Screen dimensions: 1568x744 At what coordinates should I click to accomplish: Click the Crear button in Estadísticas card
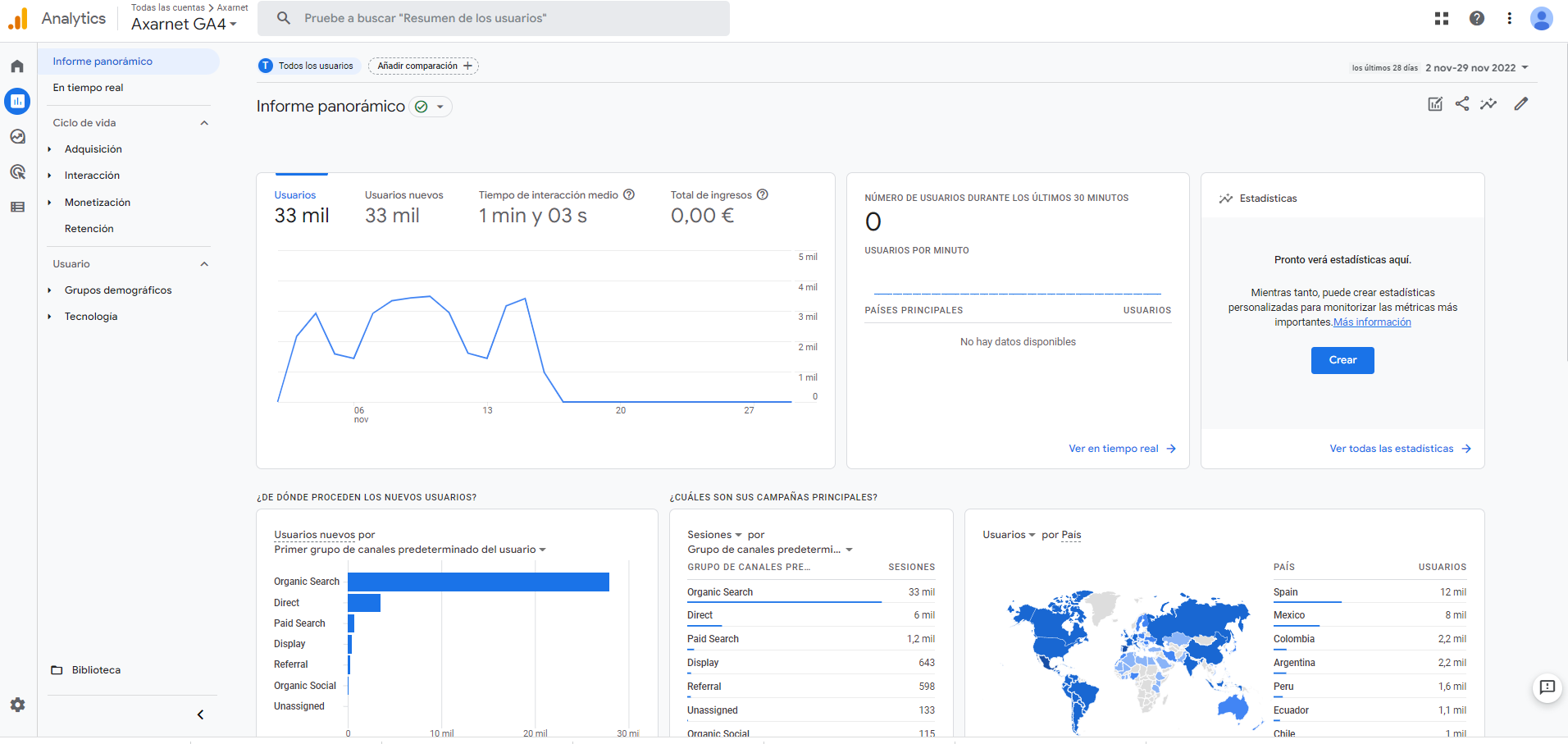[x=1342, y=360]
